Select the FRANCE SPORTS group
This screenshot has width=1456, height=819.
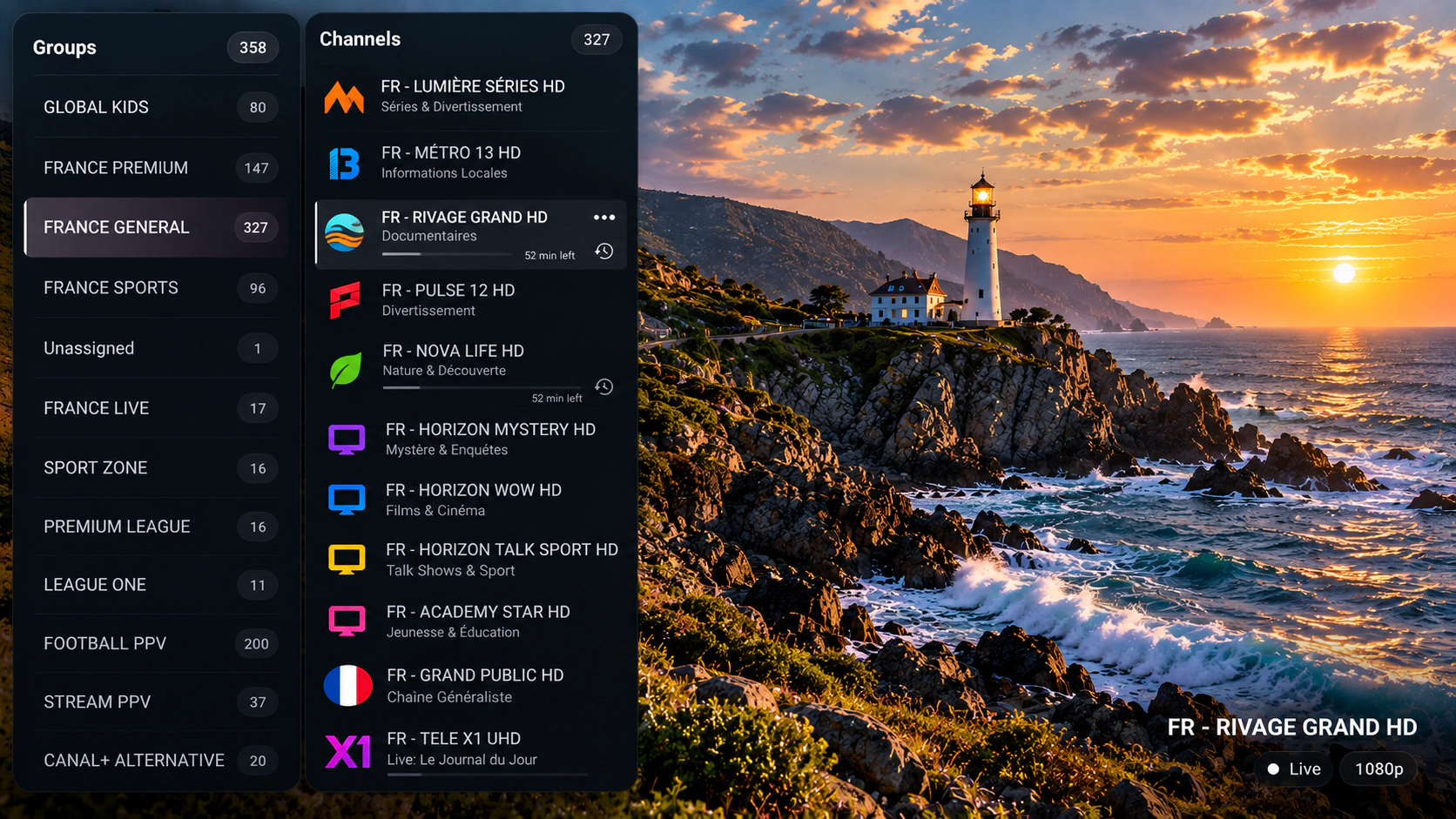pos(157,288)
